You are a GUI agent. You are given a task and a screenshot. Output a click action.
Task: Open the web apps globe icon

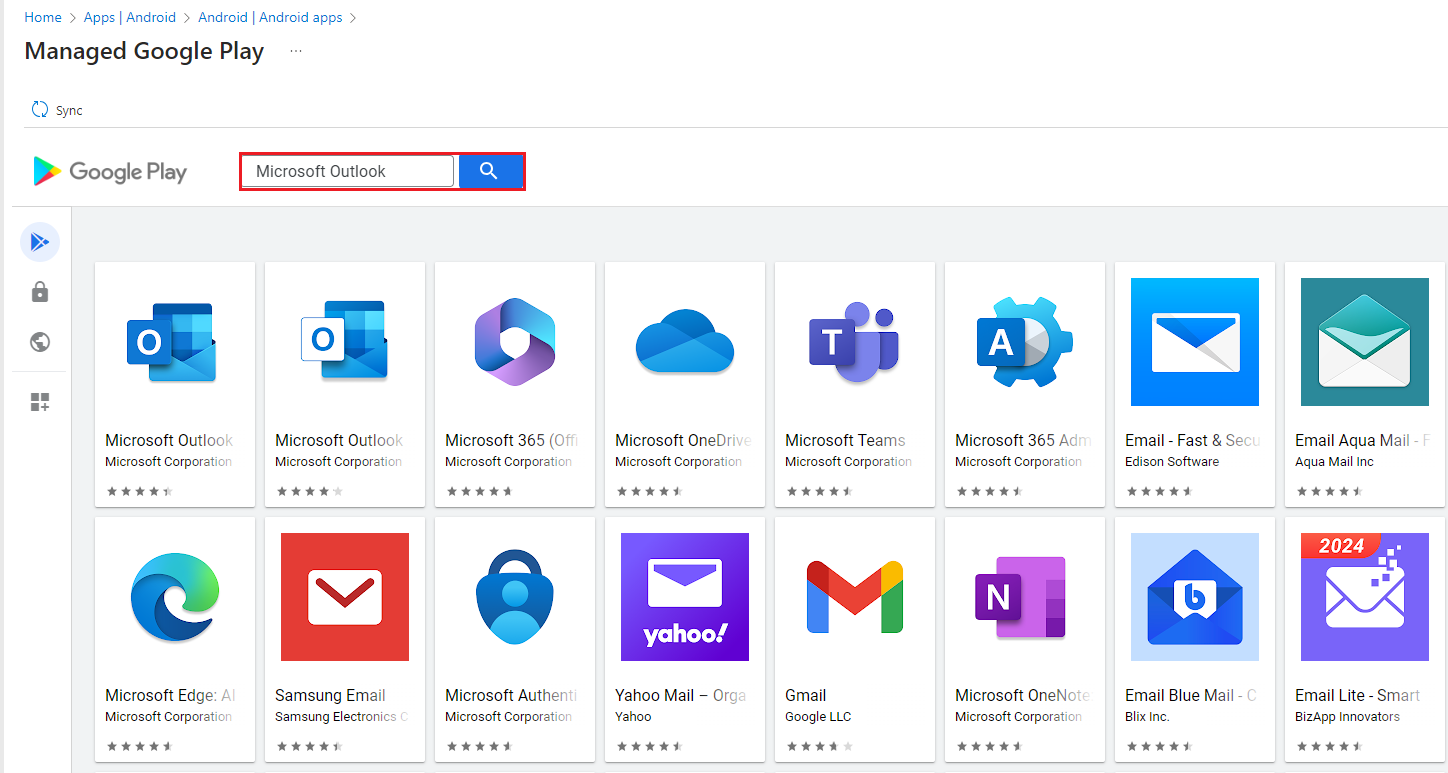40,342
